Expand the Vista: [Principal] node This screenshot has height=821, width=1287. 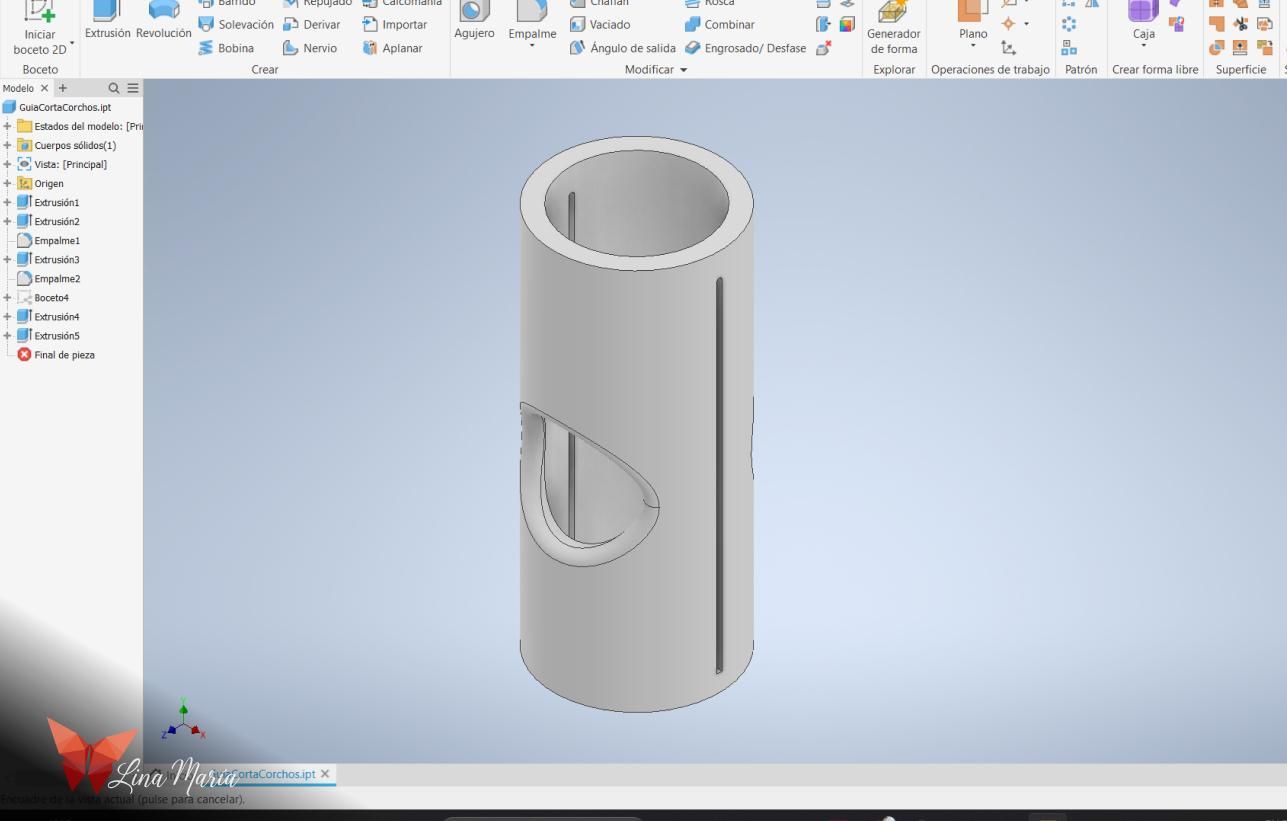click(x=8, y=164)
